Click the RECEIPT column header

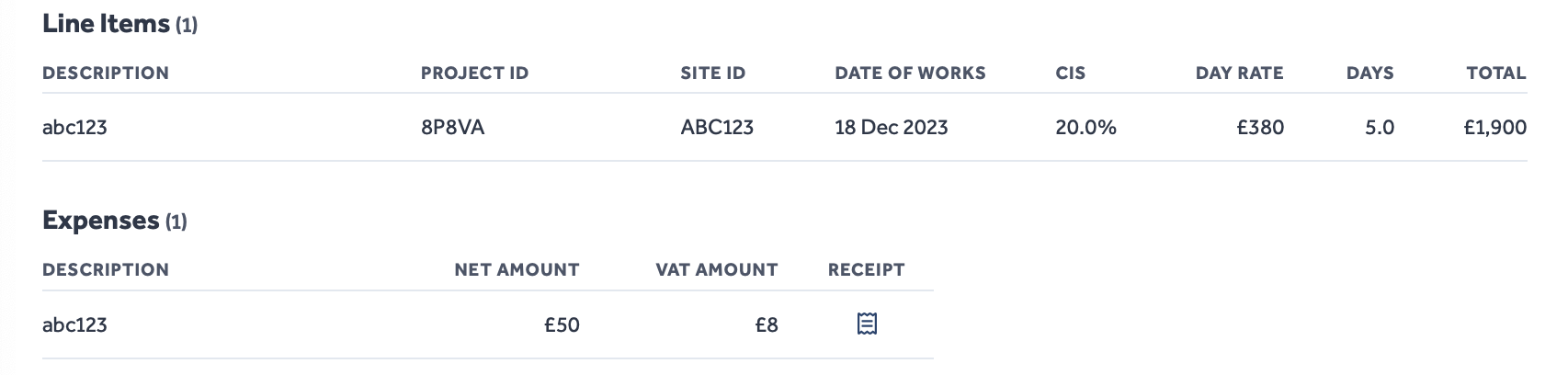pos(866,270)
